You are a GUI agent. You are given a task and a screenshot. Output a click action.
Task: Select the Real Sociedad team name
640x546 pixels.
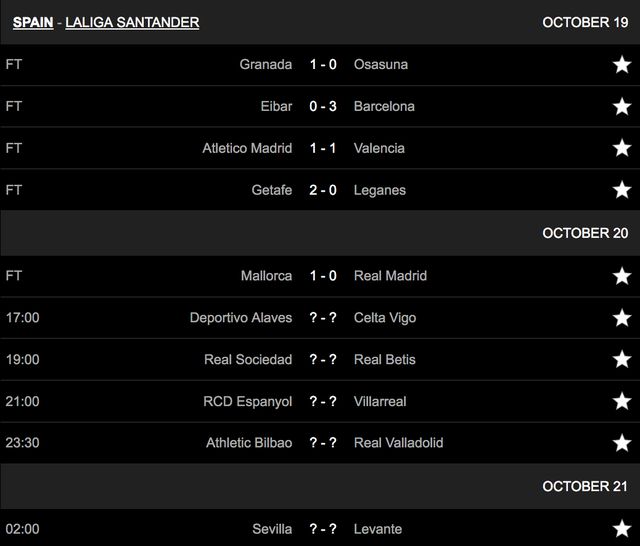tap(248, 359)
